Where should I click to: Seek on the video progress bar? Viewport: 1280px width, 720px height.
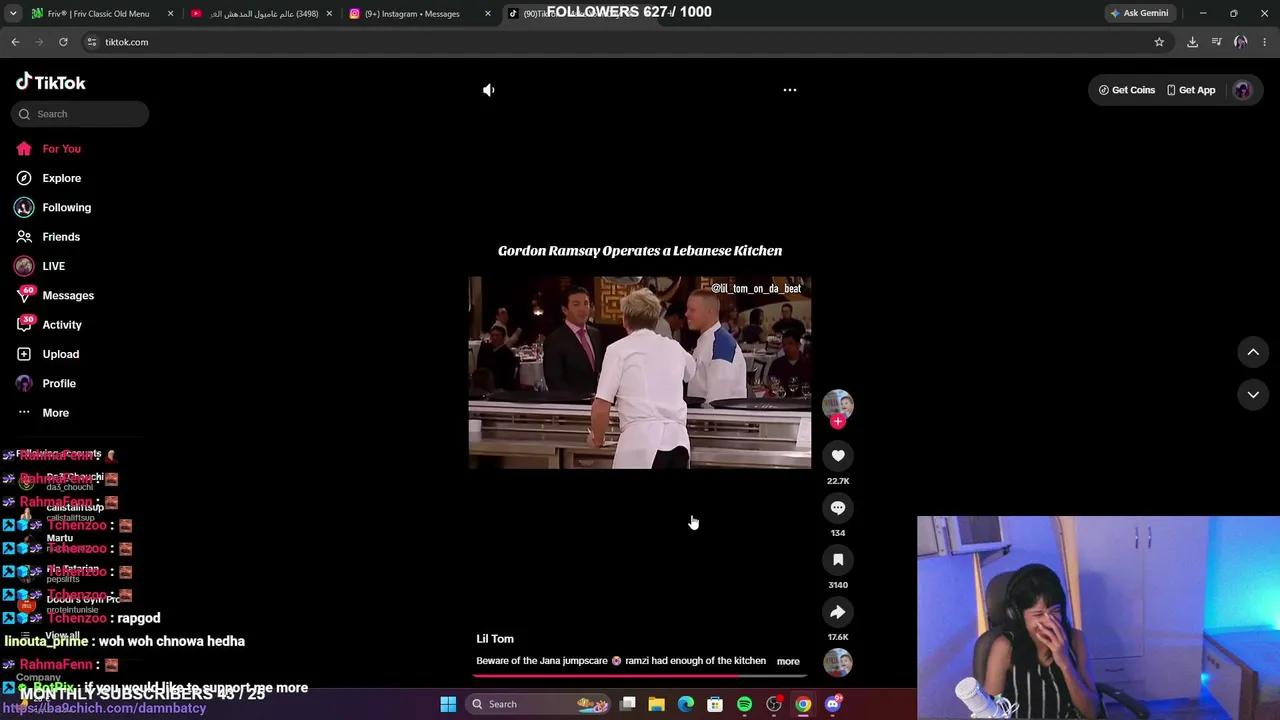640,676
